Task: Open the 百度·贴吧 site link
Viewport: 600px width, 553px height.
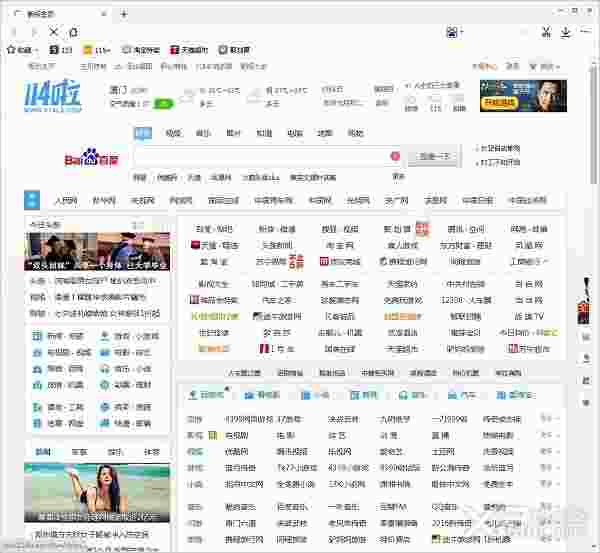Action: 214,229
